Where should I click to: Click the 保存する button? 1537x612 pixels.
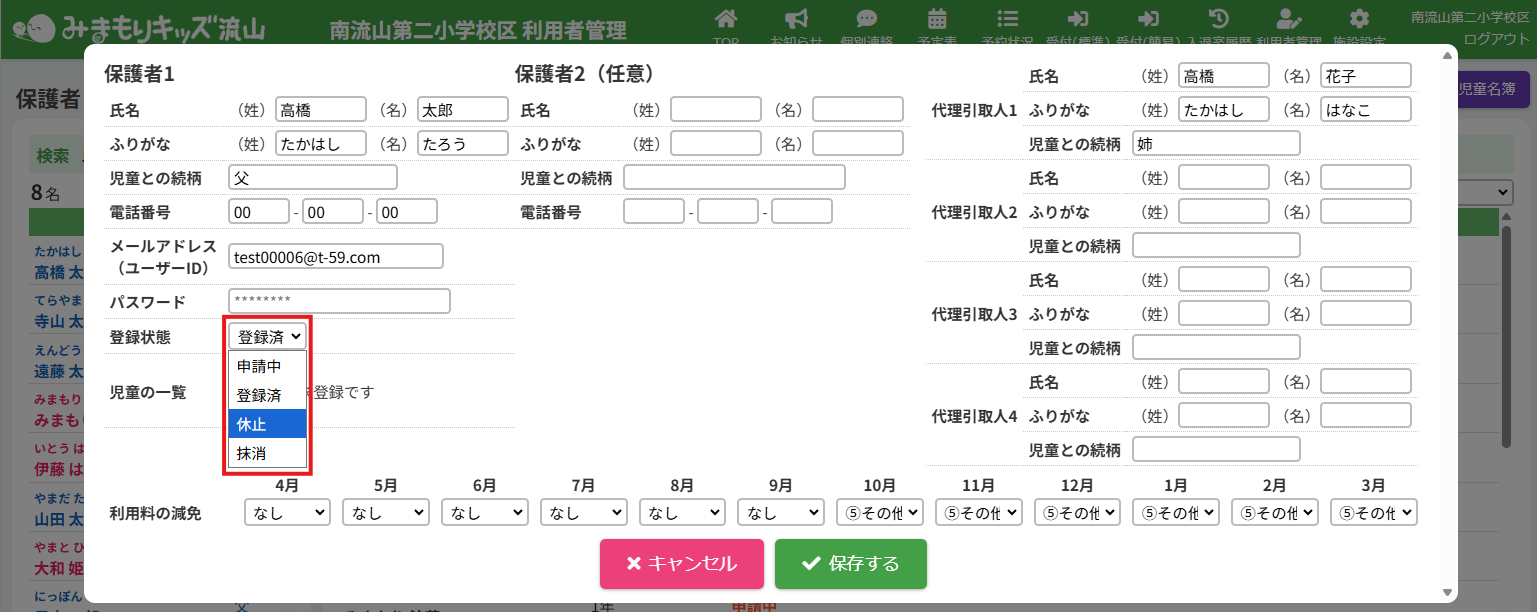[x=850, y=564]
